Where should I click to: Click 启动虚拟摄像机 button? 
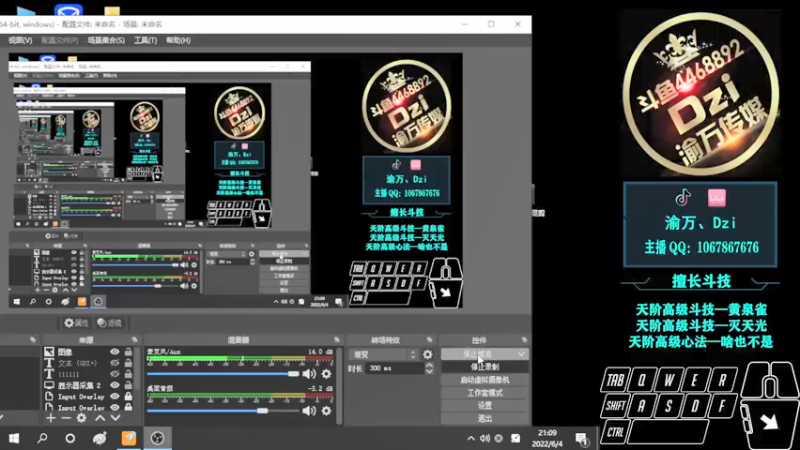(x=485, y=380)
